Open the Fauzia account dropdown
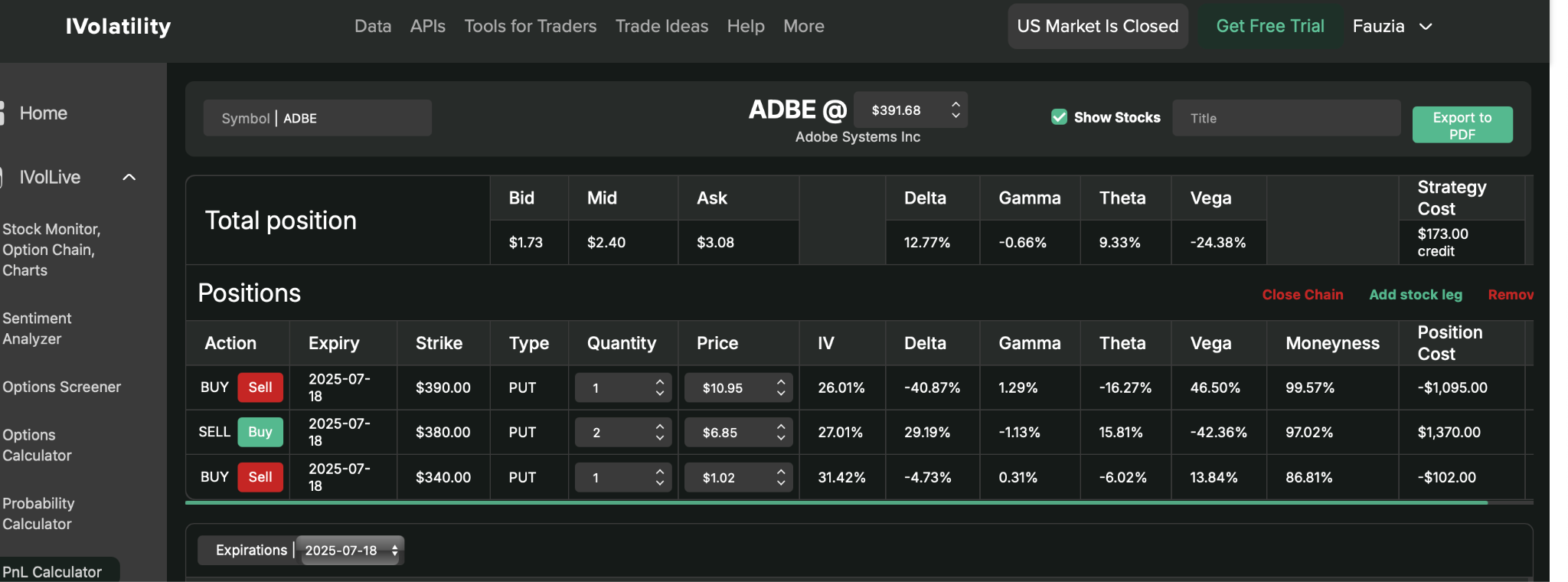Screen dimensions: 1568x582 pyautogui.click(x=1392, y=26)
